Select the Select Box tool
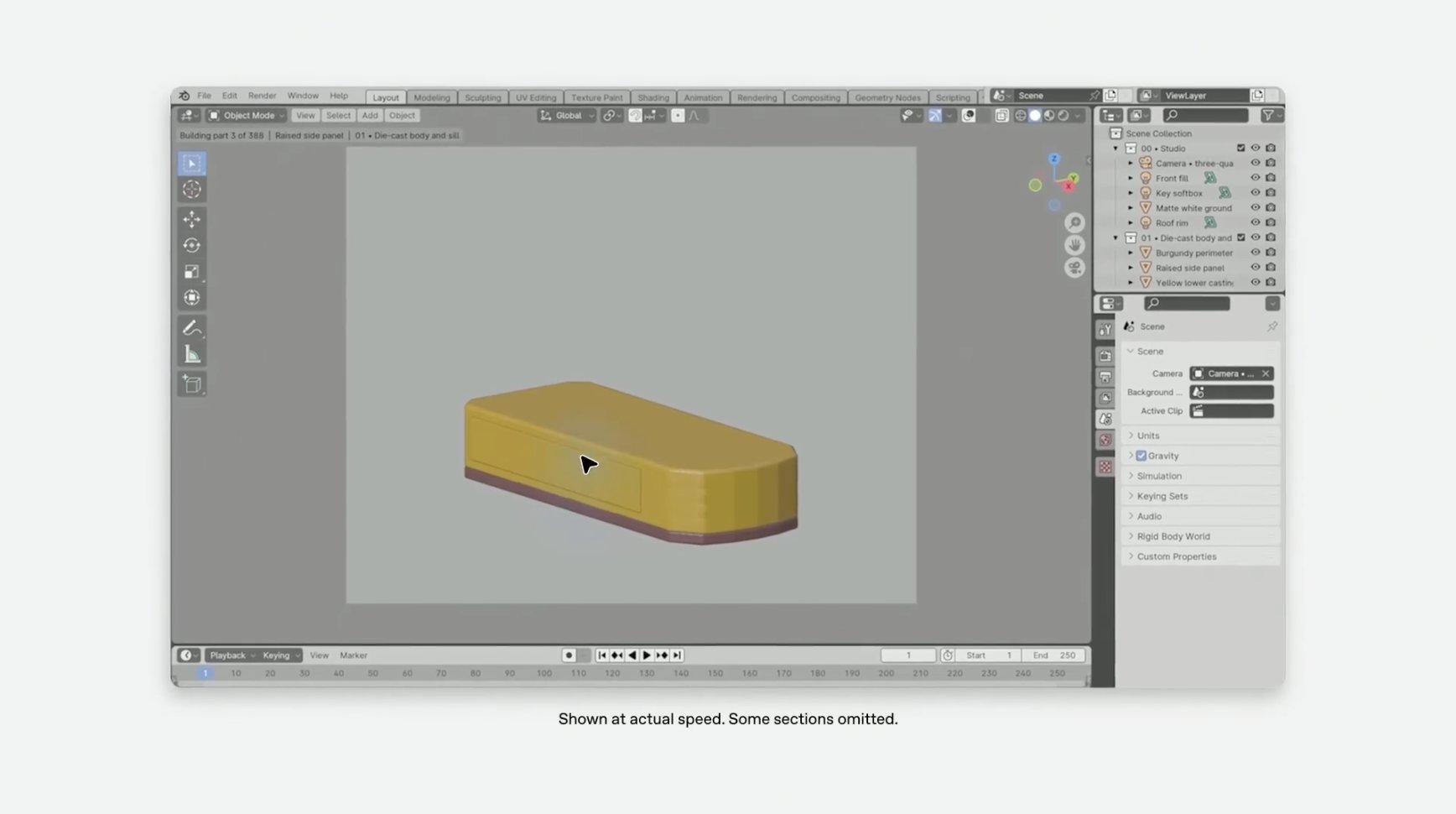Viewport: 1456px width, 814px height. click(192, 164)
